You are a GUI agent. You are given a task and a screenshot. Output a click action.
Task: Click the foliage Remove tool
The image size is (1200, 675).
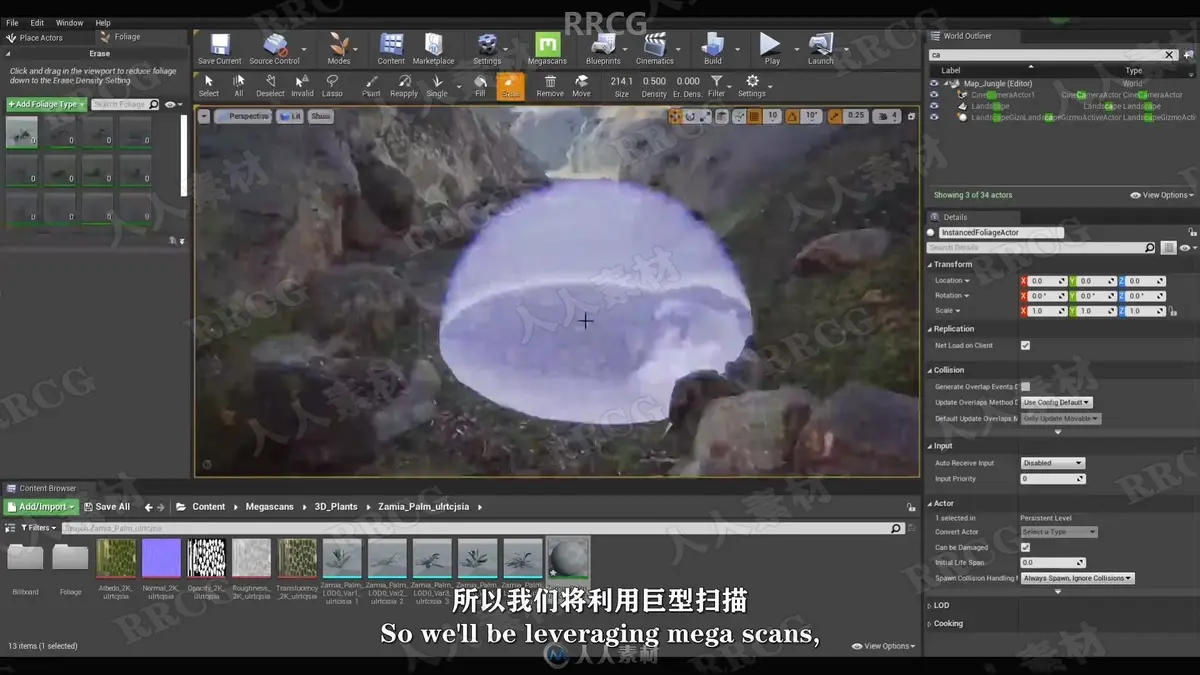[x=550, y=86]
